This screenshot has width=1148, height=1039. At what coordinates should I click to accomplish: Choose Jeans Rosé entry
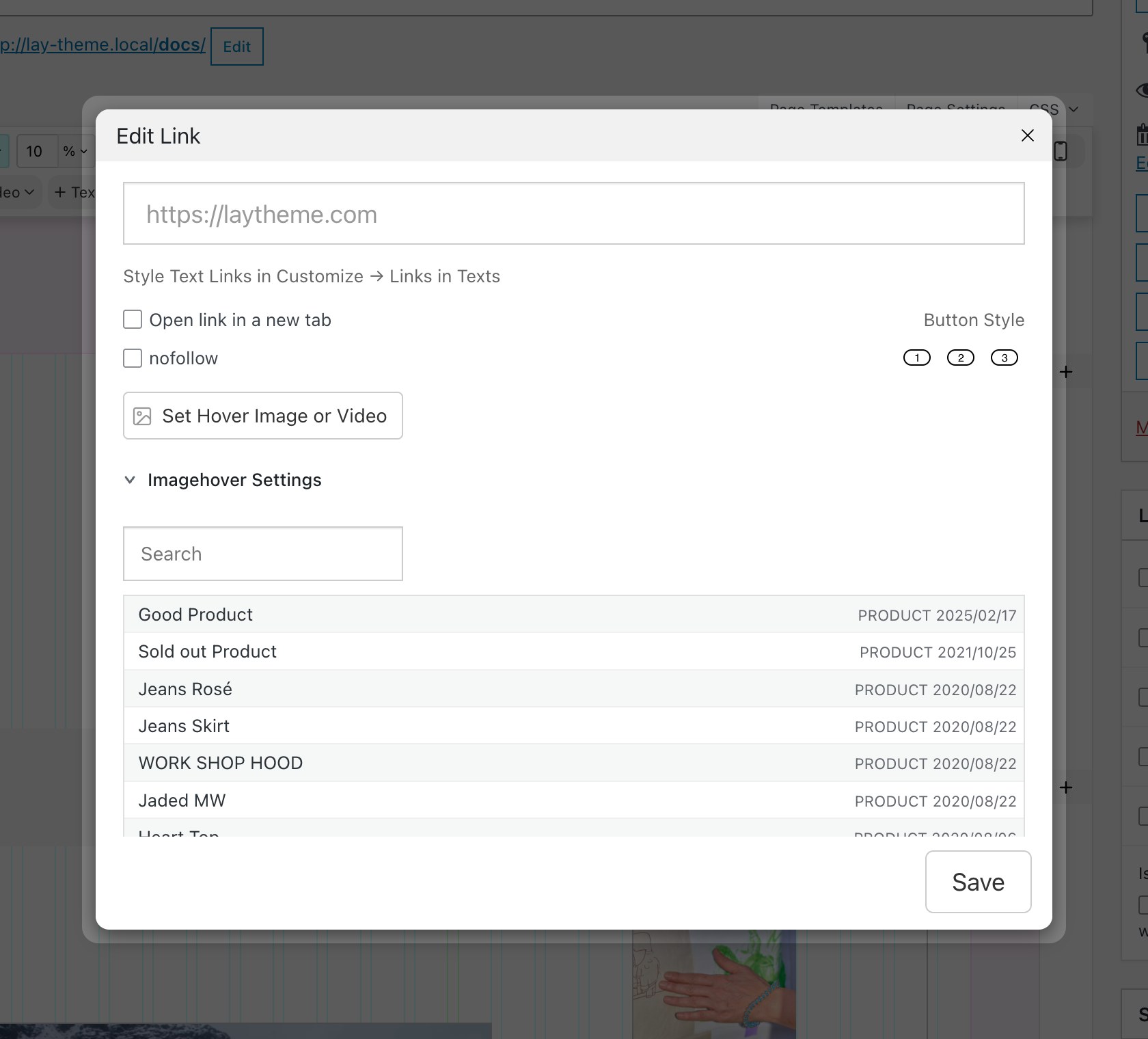[x=573, y=689]
